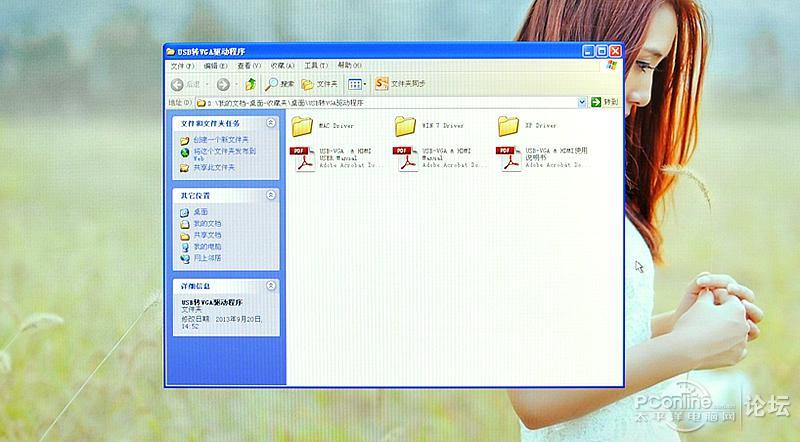
Task: Go to 我的电脑 in Other Places
Action: click(207, 247)
